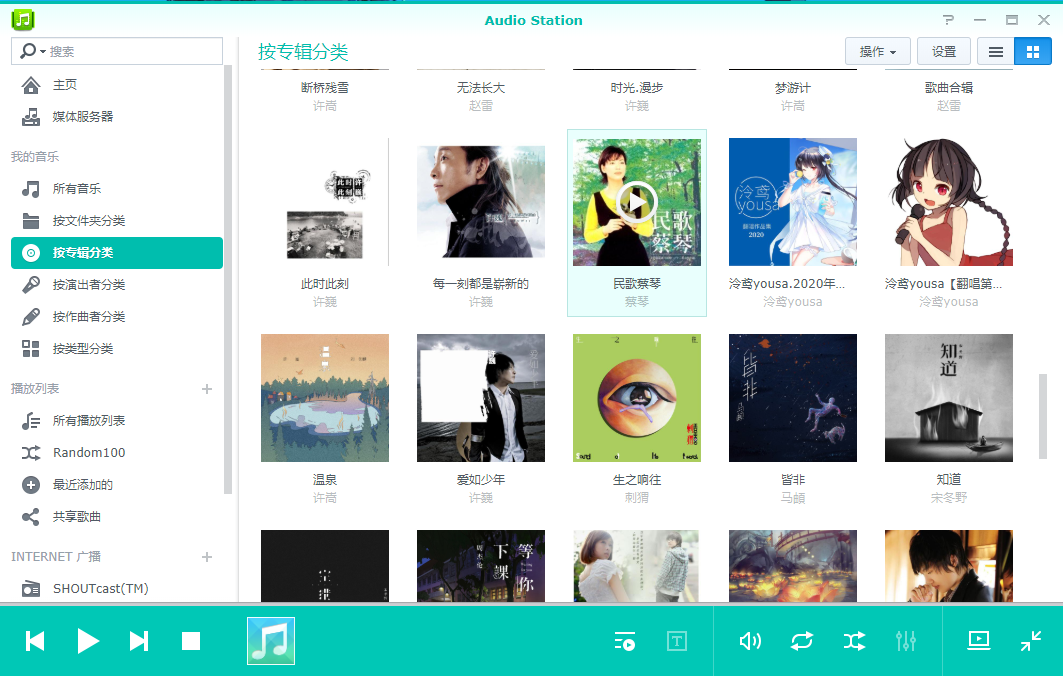The height and width of the screenshot is (676, 1063).
Task: Click the Audio Station app logo
Action: (23, 20)
